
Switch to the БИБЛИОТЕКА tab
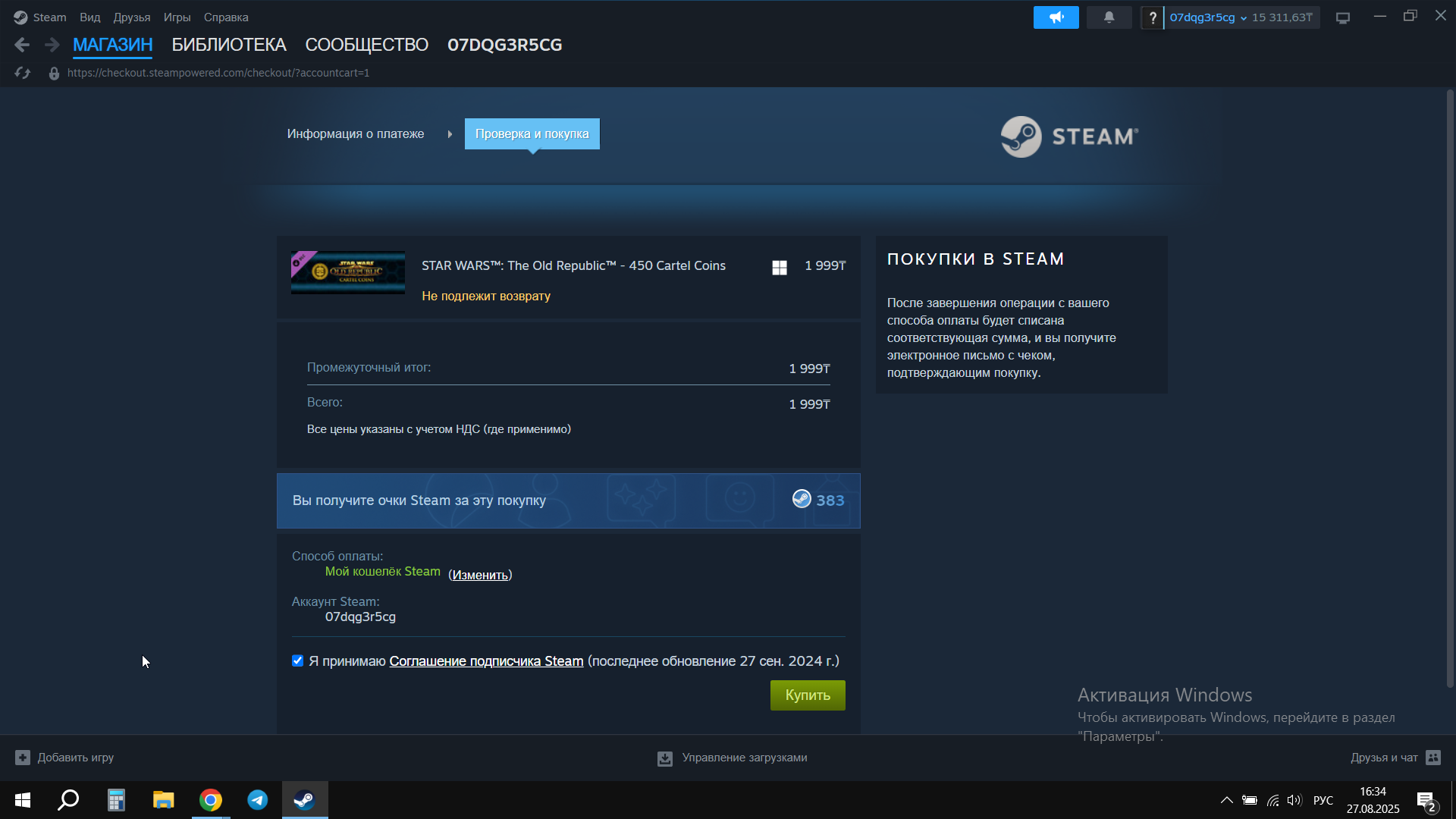229,45
